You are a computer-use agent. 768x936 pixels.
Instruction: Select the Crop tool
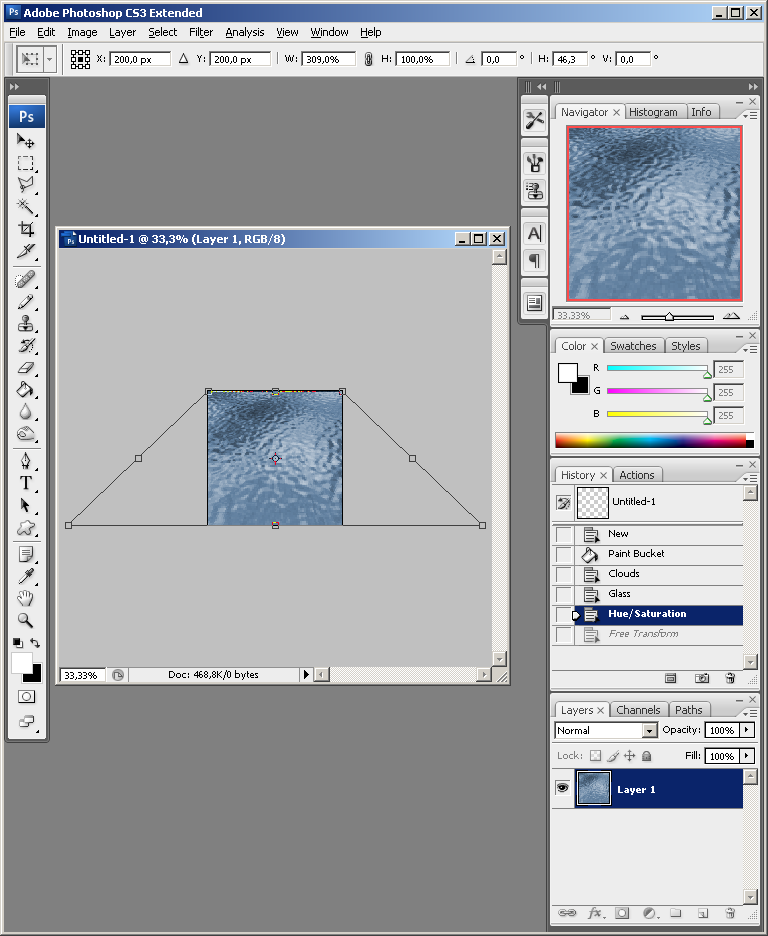(26, 229)
